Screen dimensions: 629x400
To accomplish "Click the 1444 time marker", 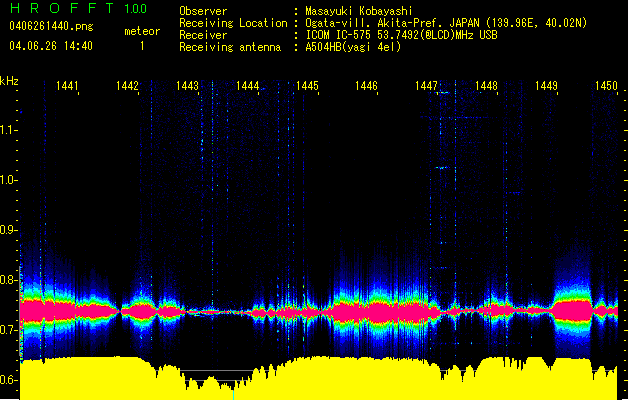I will click(x=248, y=86).
